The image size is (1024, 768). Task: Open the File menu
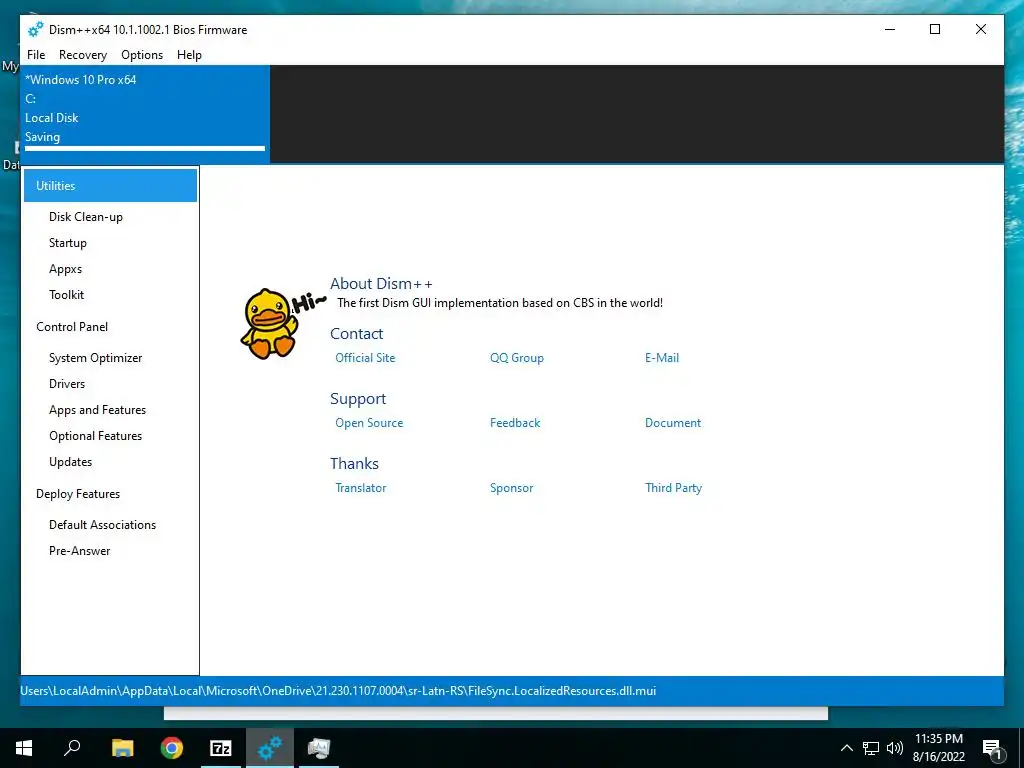click(36, 55)
